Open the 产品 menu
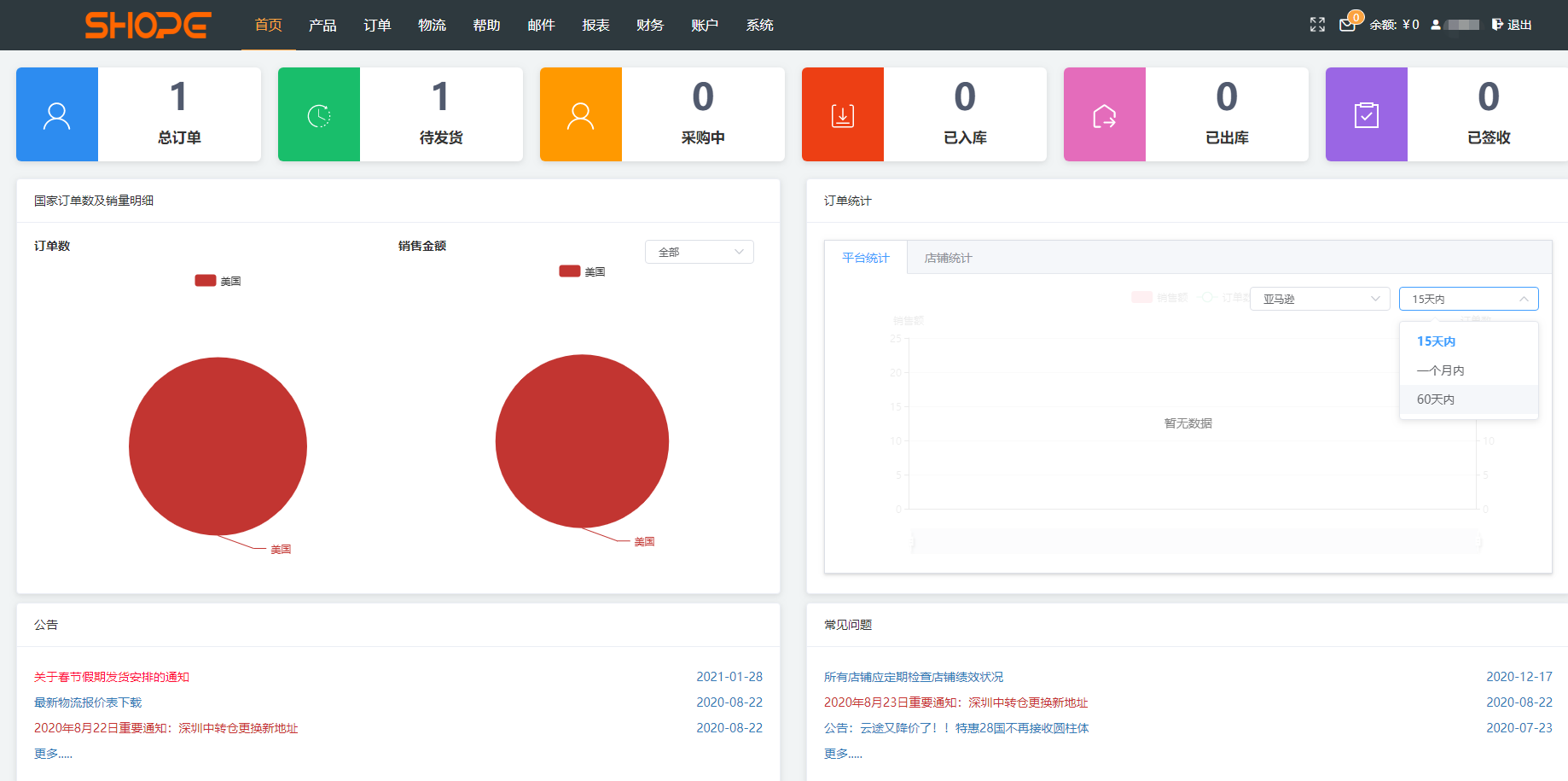 pos(322,25)
